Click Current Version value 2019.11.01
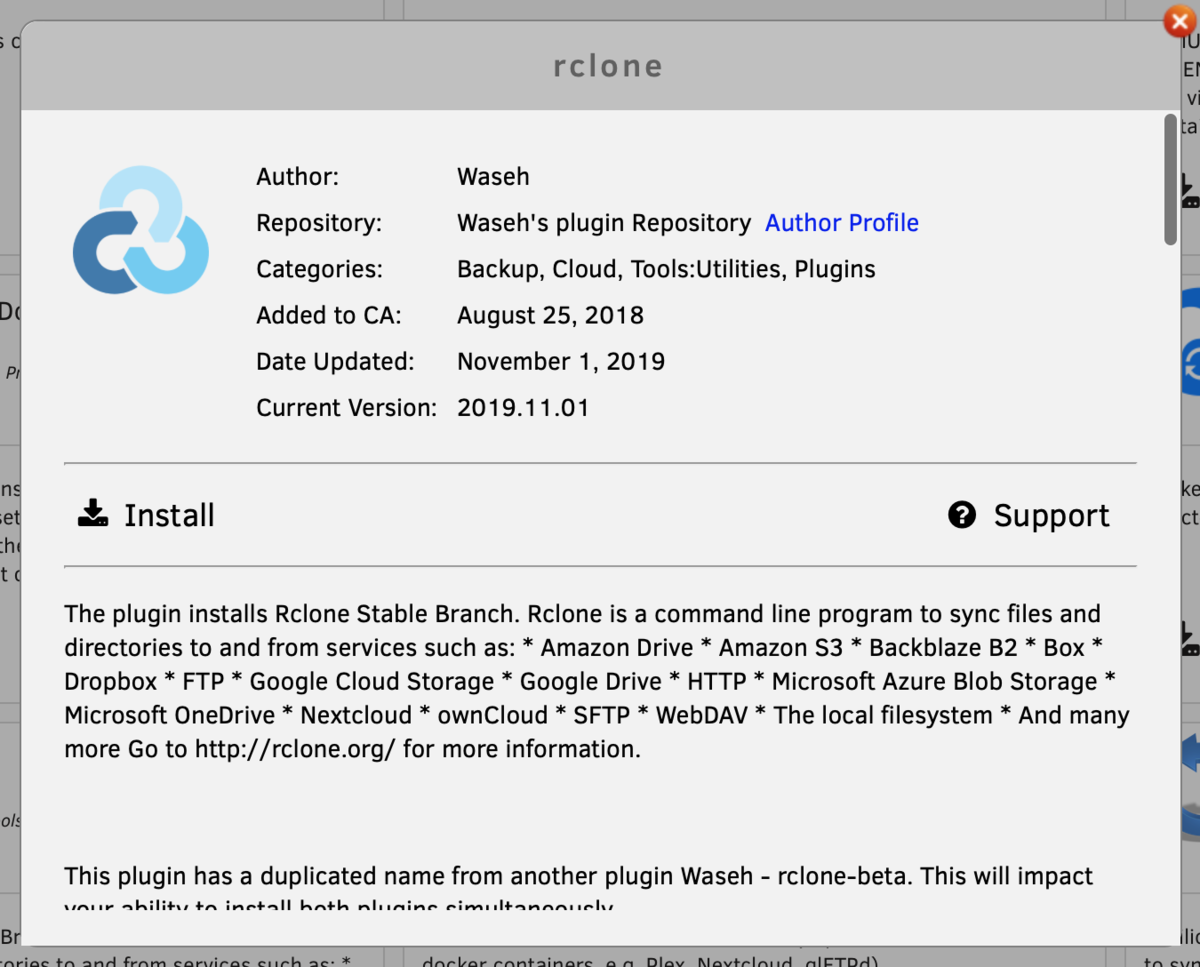The width and height of the screenshot is (1200, 967). coord(523,407)
